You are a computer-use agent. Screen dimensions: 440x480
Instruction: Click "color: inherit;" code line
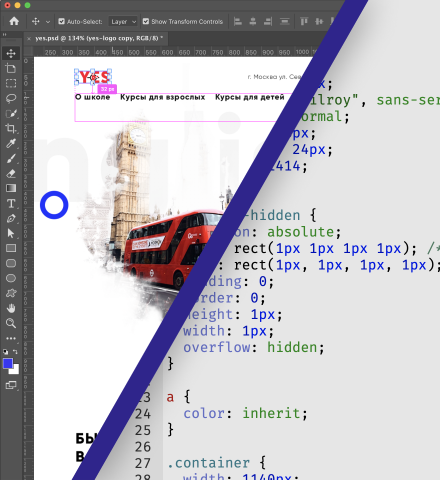click(245, 413)
